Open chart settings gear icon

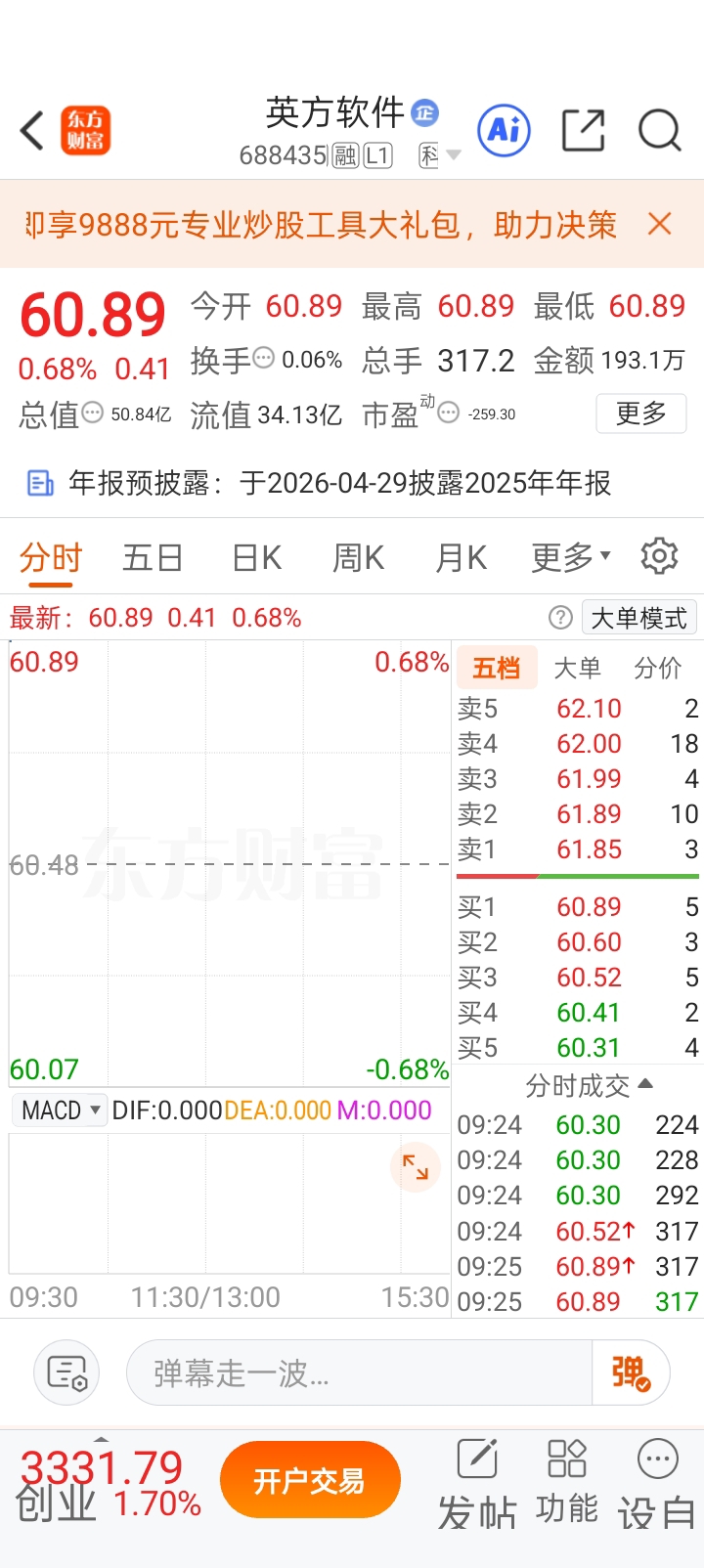(659, 555)
